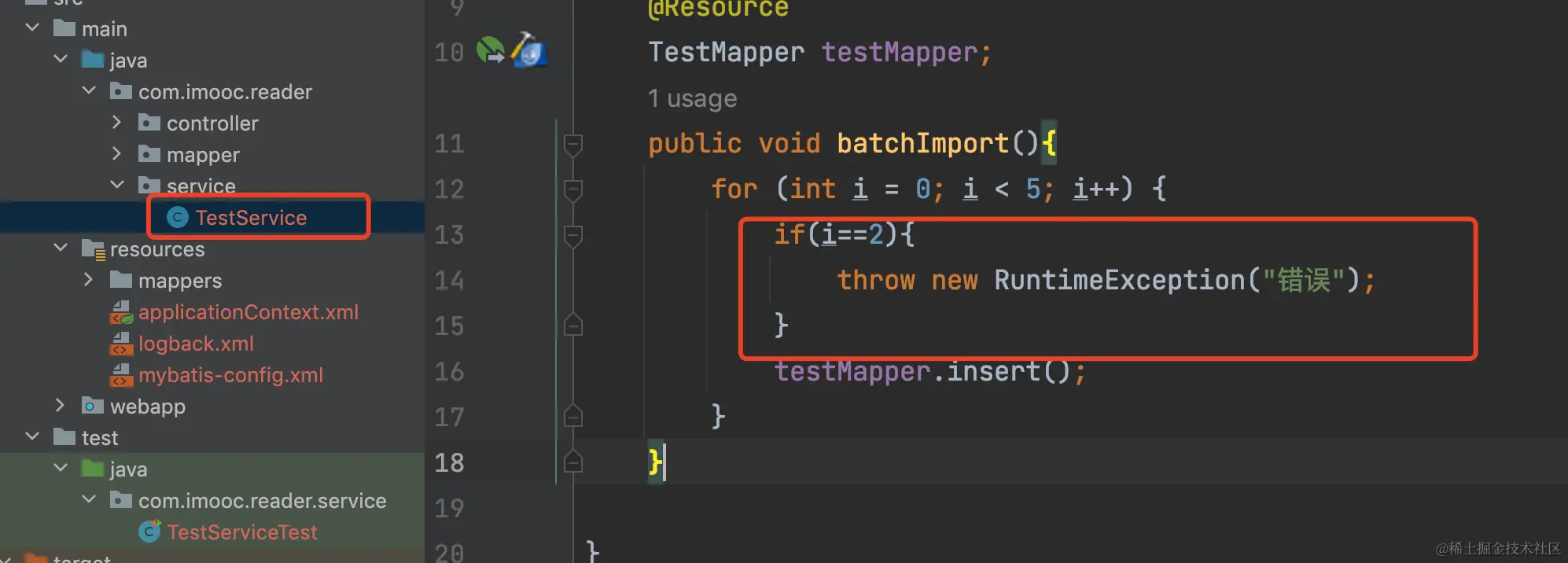Click the applicationContext.xml Spring config icon

(x=121, y=312)
